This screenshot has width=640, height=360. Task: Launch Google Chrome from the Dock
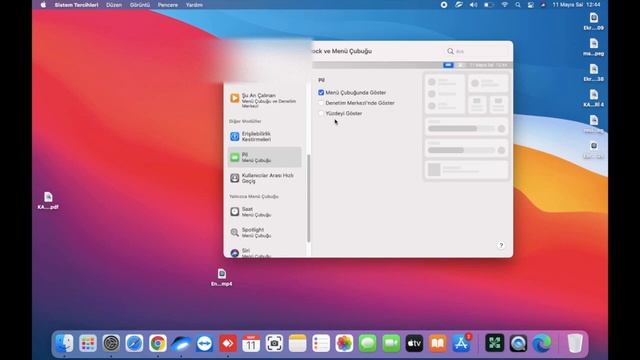click(x=158, y=343)
